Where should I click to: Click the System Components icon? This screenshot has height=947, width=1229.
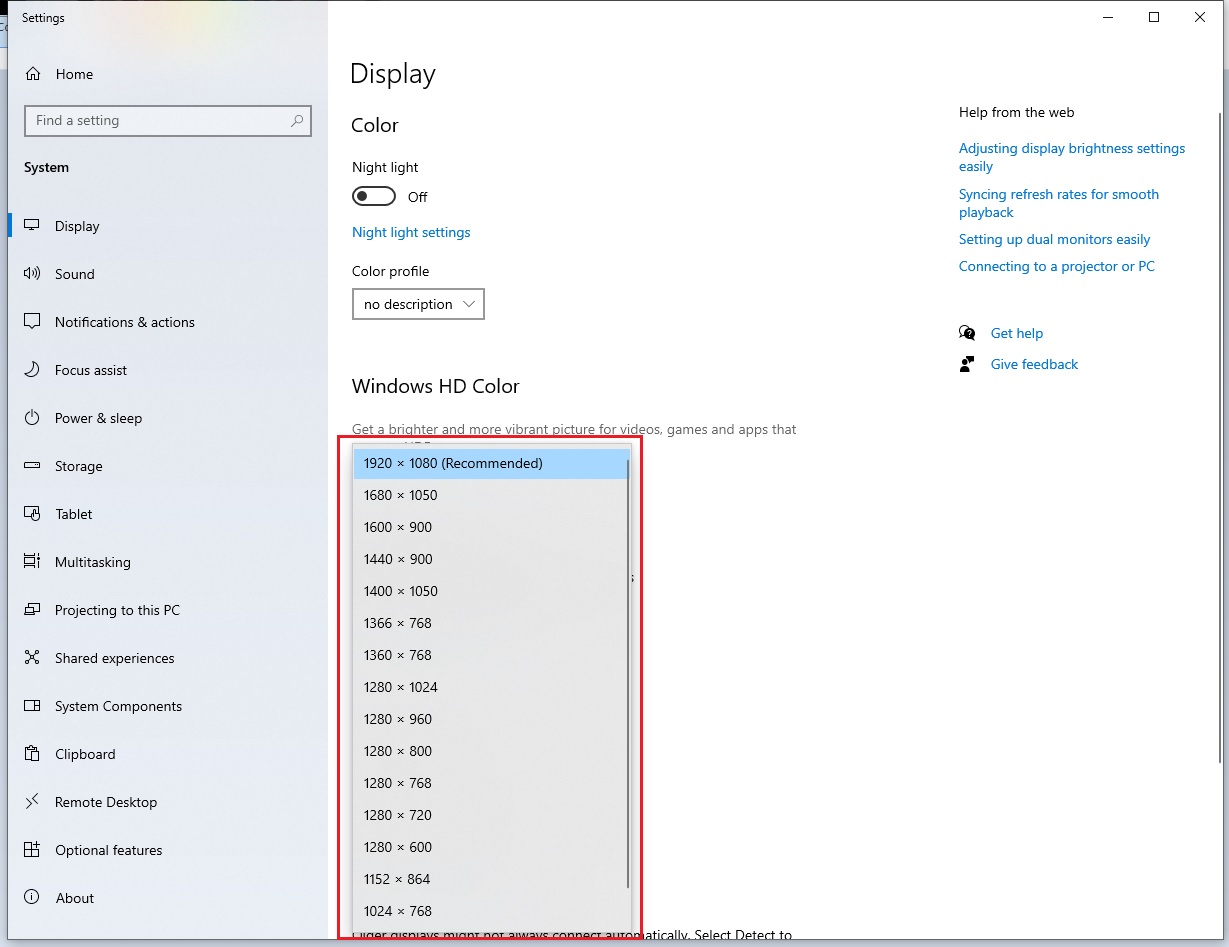33,706
